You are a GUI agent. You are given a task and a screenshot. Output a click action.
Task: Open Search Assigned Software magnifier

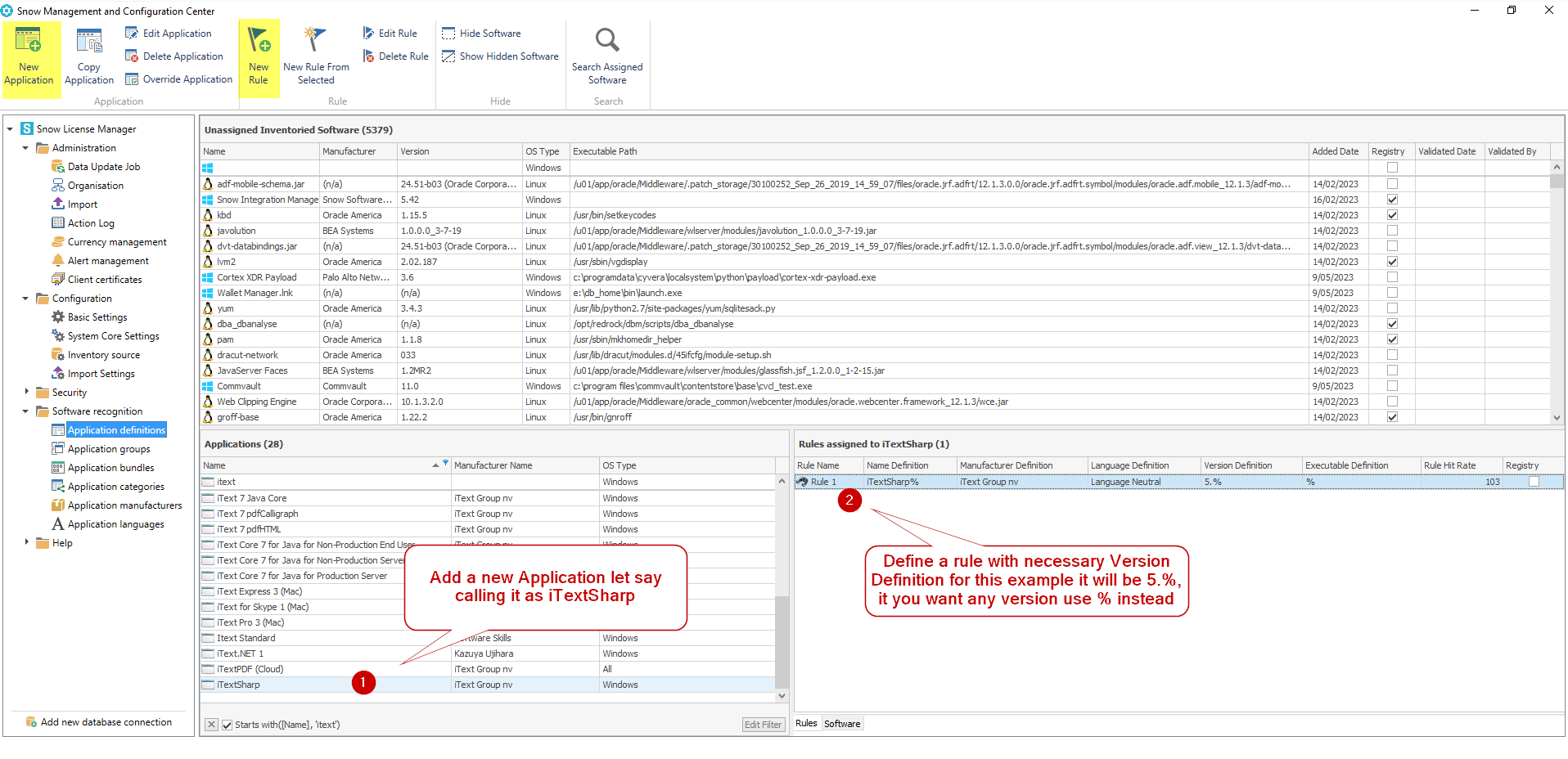pyautogui.click(x=607, y=40)
